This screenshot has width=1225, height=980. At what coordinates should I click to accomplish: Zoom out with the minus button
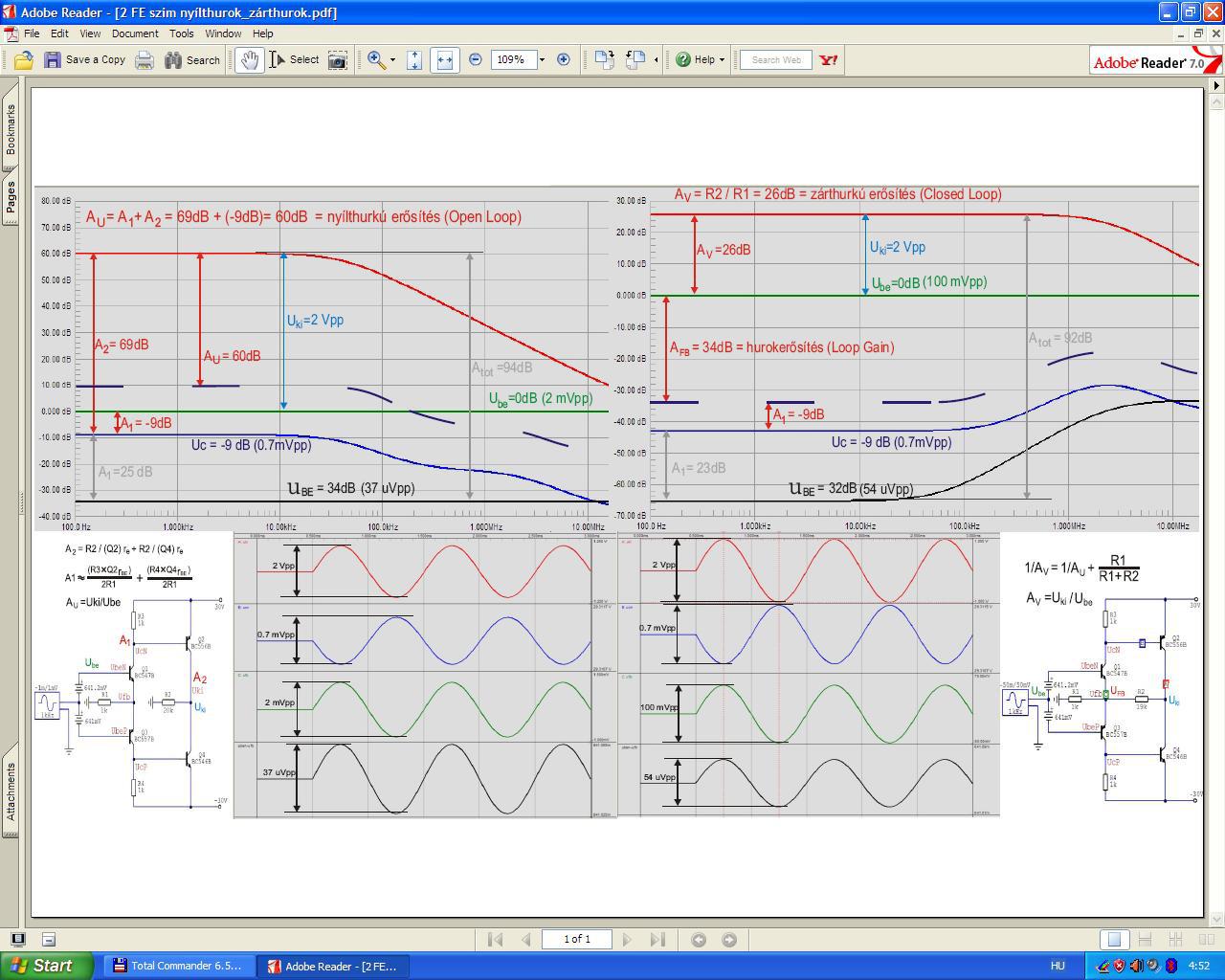[476, 59]
